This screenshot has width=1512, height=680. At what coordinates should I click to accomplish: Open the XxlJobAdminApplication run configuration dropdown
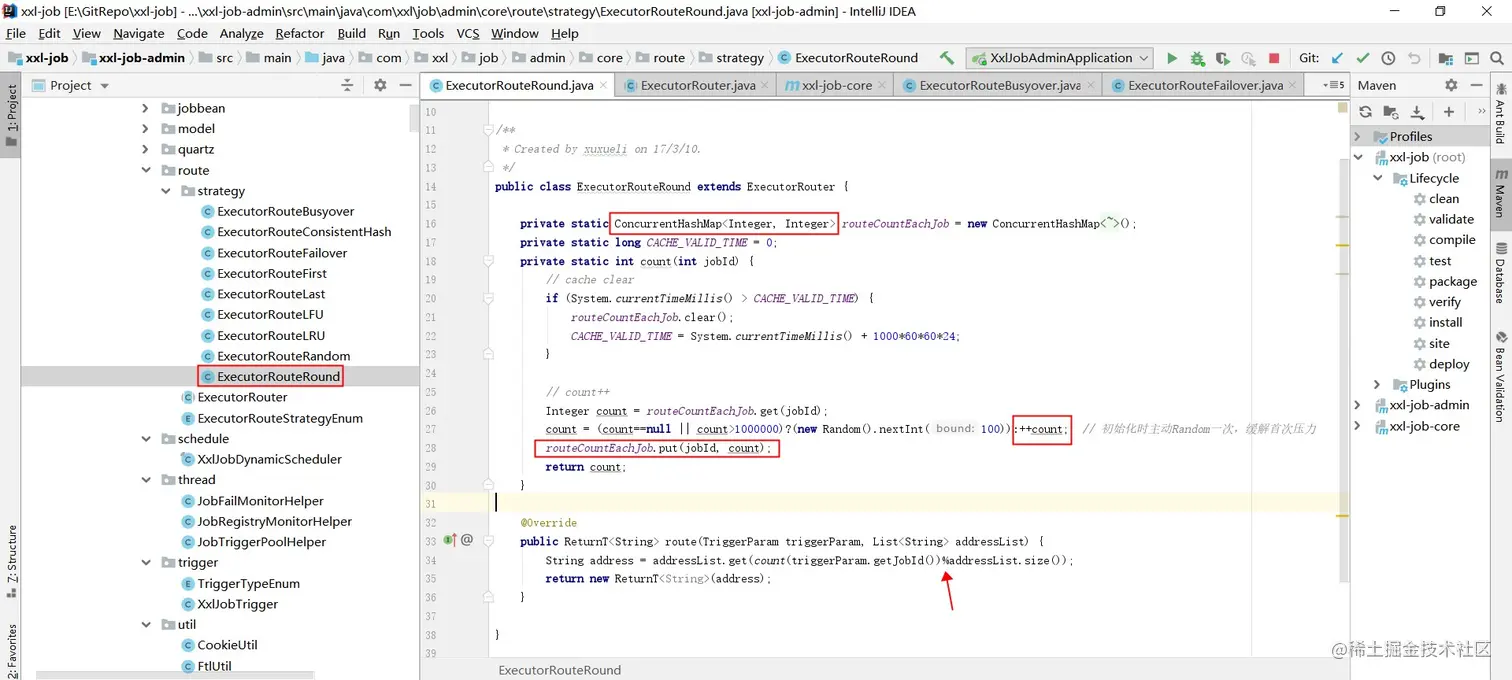pos(1058,58)
